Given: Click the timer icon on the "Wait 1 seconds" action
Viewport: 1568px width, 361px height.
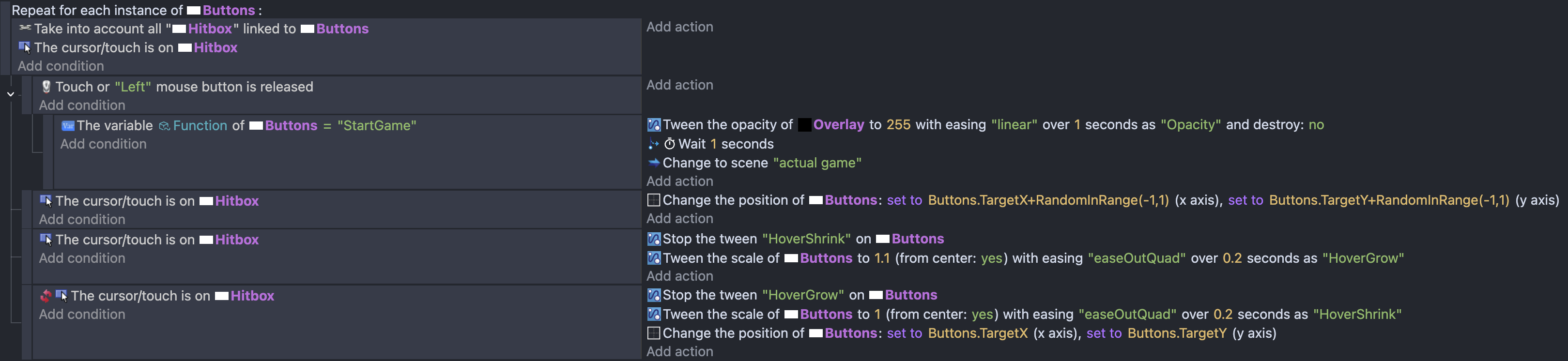Looking at the screenshot, I should [669, 144].
